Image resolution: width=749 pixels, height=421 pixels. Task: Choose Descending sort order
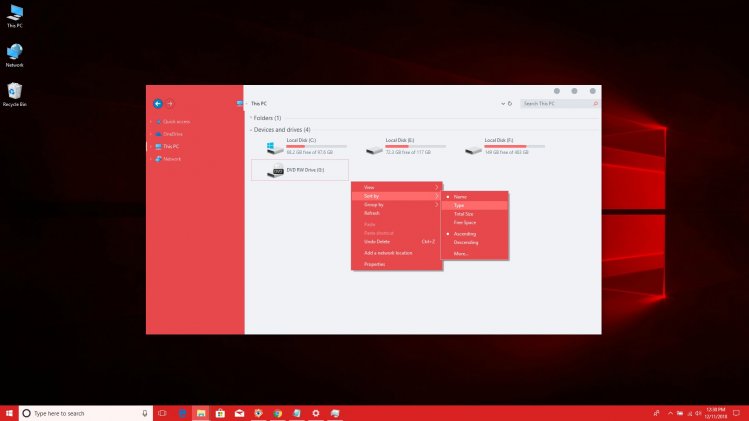pos(466,242)
